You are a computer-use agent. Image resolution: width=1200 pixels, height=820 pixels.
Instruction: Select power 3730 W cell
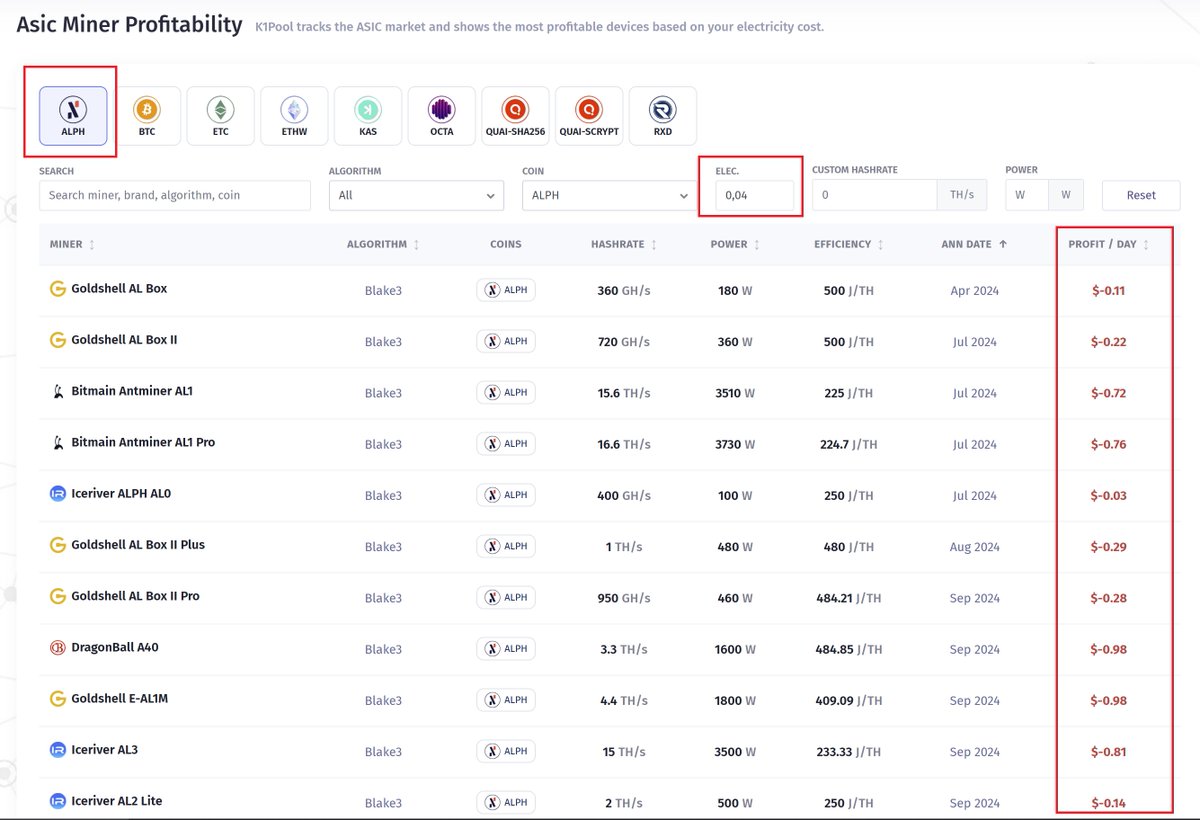pyautogui.click(x=736, y=445)
